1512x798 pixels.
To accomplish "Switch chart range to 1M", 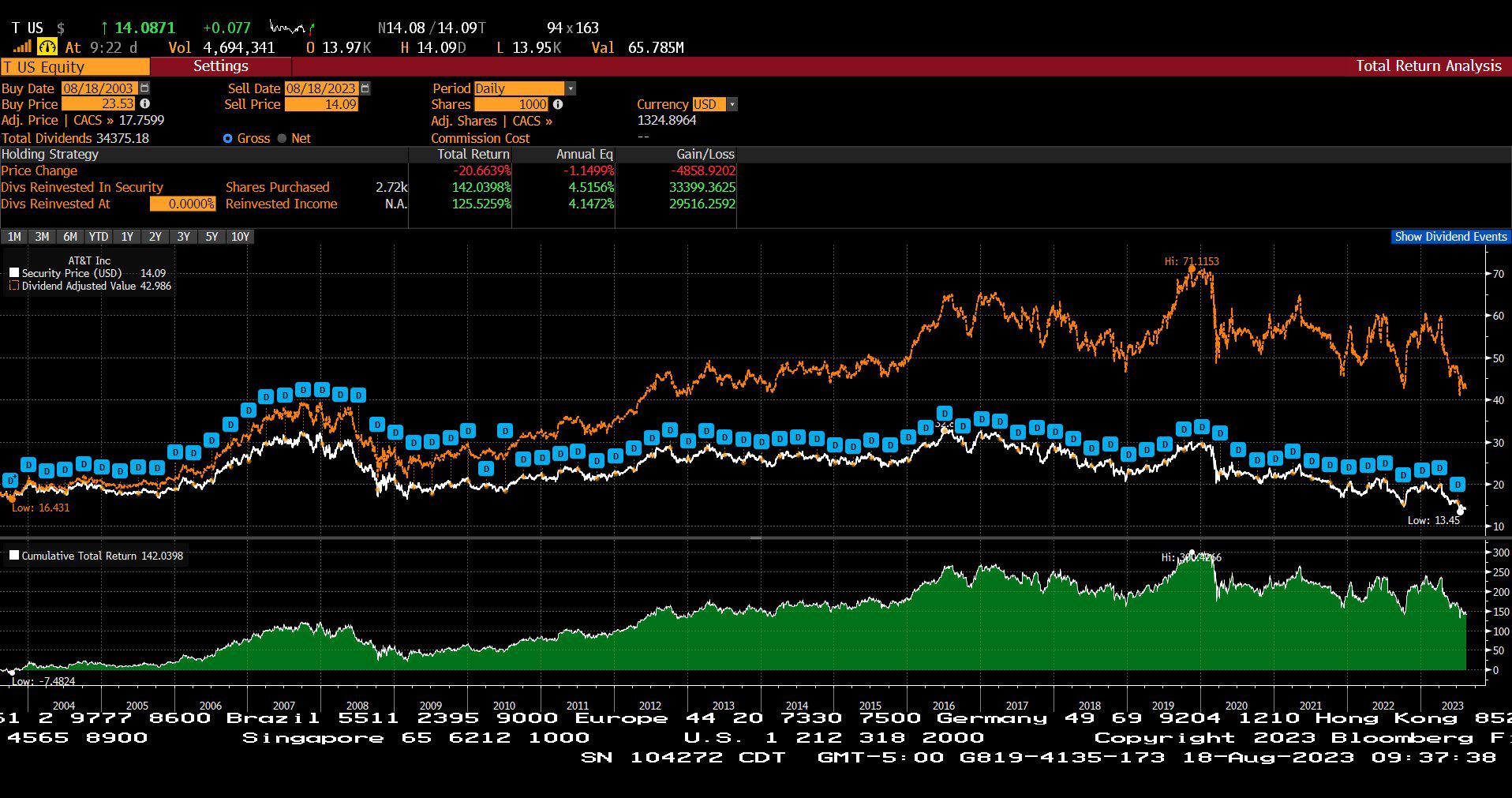I will point(14,237).
